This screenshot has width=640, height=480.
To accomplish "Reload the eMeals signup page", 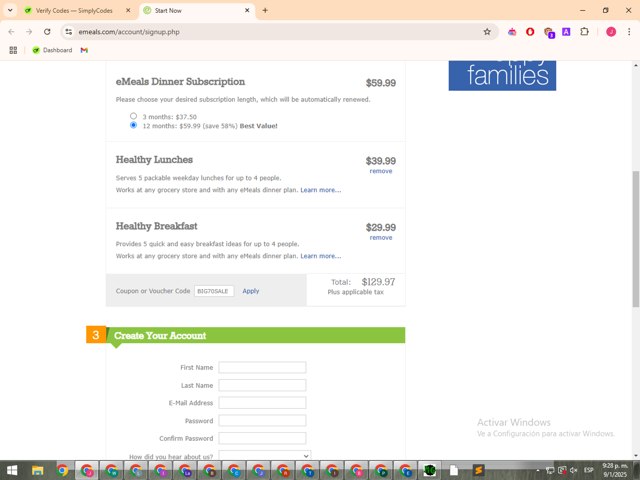I will (x=47, y=32).
